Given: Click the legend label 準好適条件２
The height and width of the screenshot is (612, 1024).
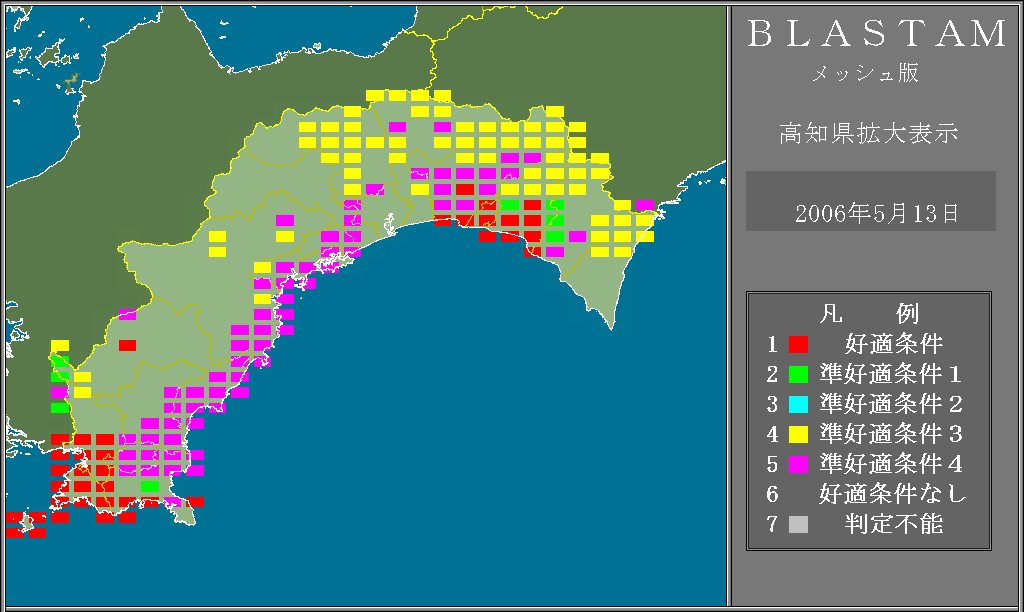Looking at the screenshot, I should [891, 404].
